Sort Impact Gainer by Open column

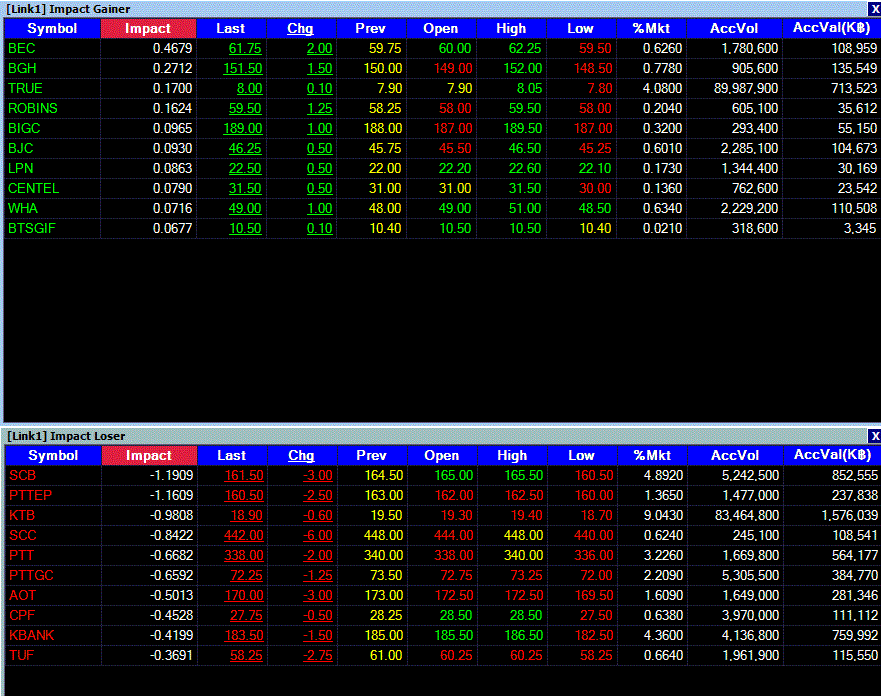[441, 29]
